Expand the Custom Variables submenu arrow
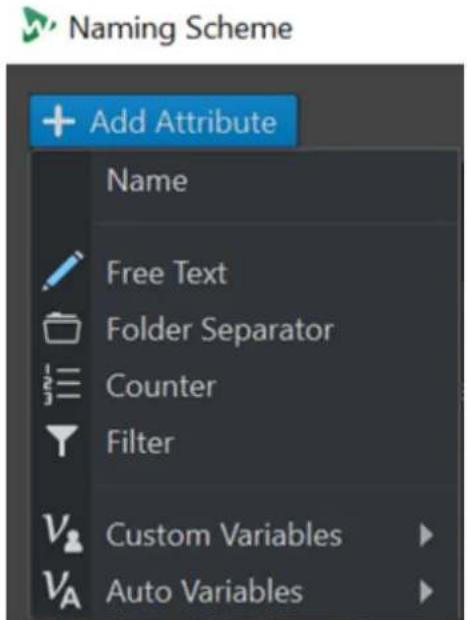467x620 pixels. [426, 535]
